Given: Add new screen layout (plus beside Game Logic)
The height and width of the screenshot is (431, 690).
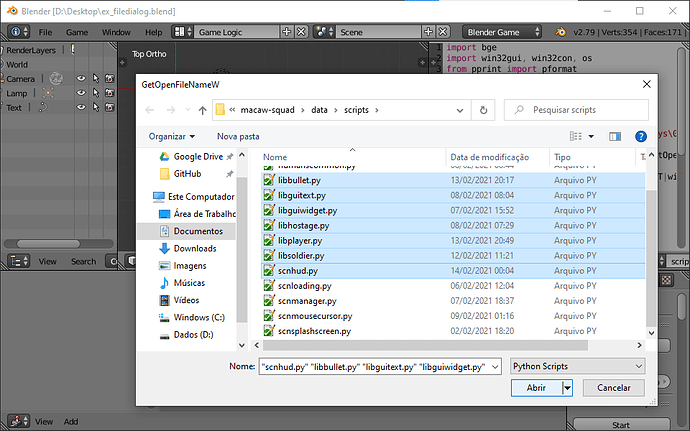Looking at the screenshot, I should [x=286, y=32].
